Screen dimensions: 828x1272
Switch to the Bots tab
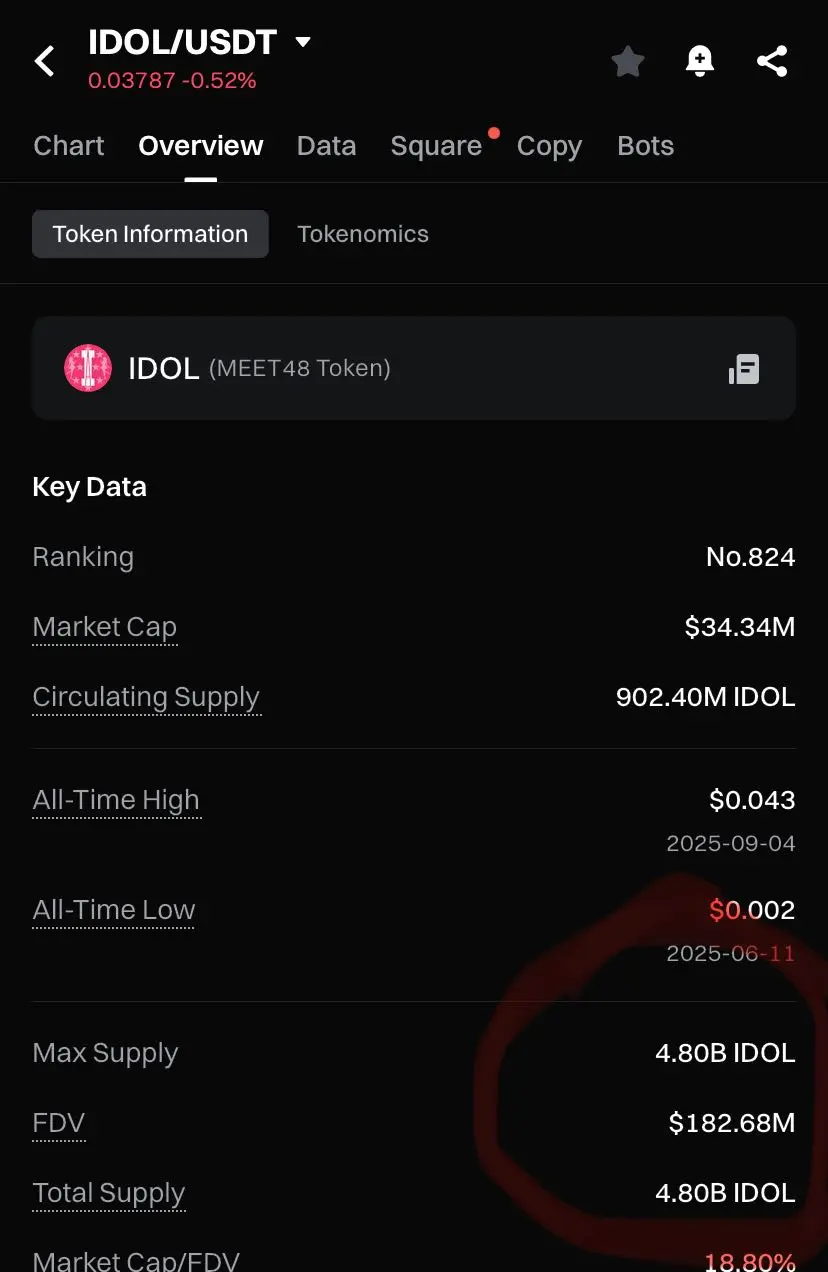click(646, 146)
